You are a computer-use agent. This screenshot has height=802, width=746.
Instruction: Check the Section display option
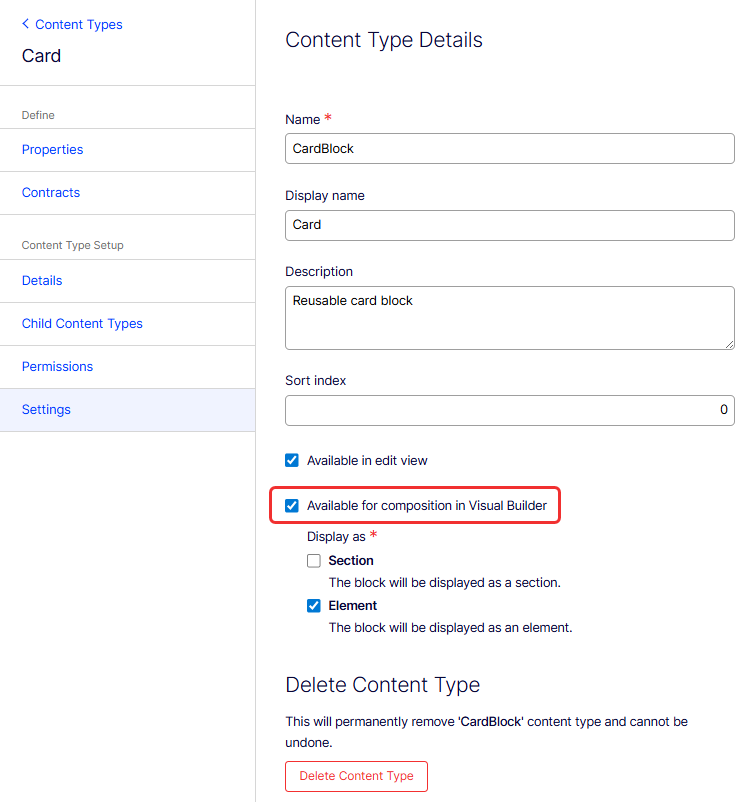[x=314, y=561]
